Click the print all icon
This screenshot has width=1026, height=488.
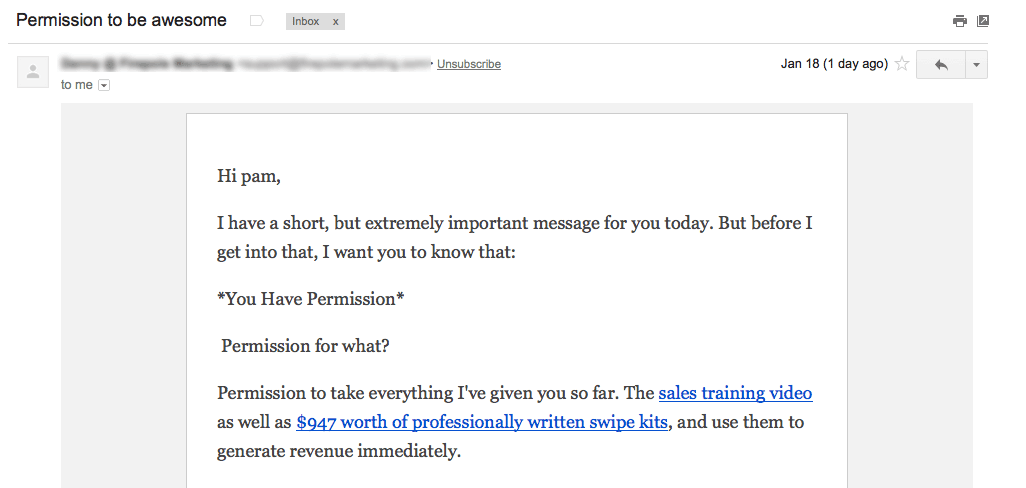(x=959, y=21)
